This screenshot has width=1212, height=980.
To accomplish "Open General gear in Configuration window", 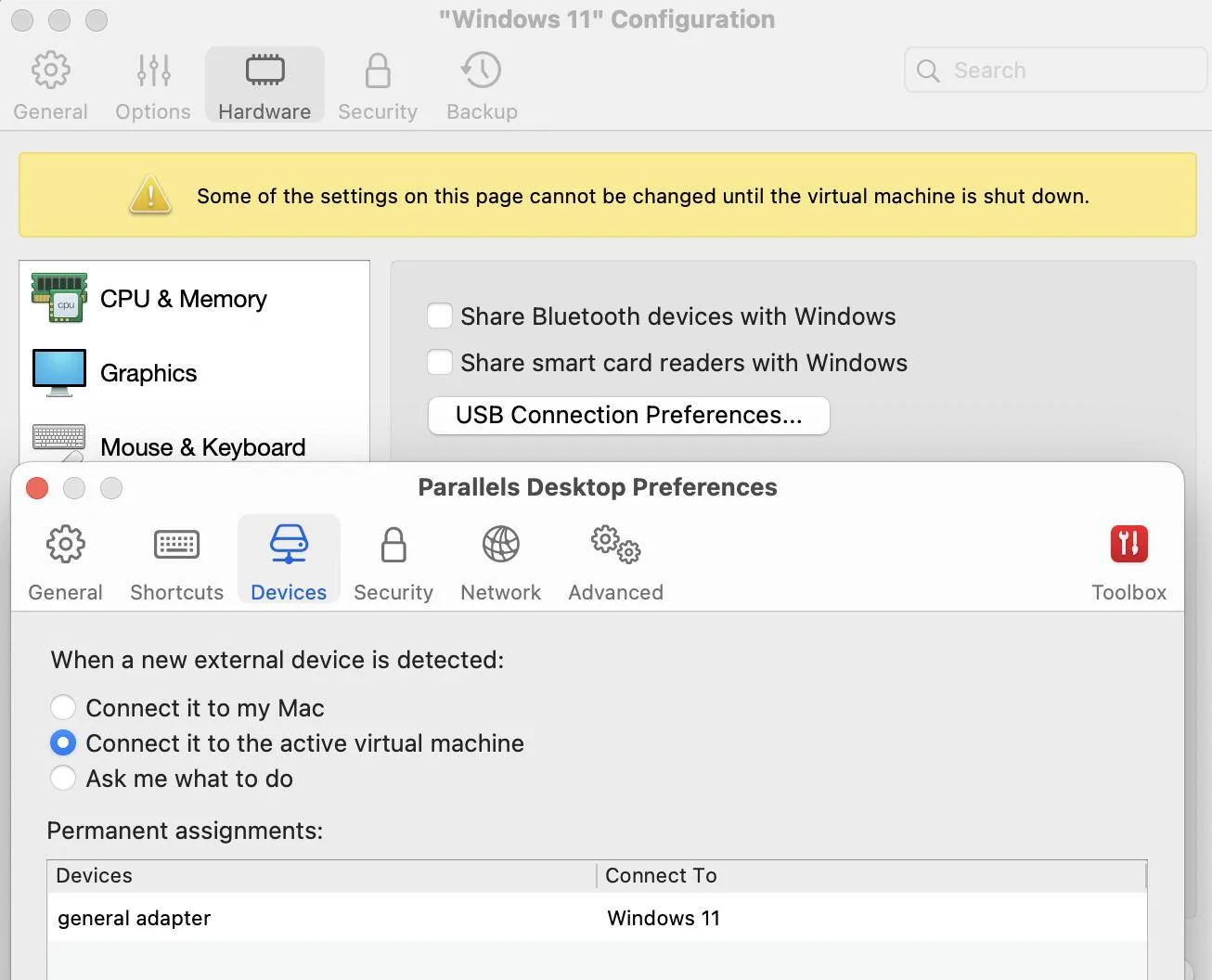I will pos(50,71).
